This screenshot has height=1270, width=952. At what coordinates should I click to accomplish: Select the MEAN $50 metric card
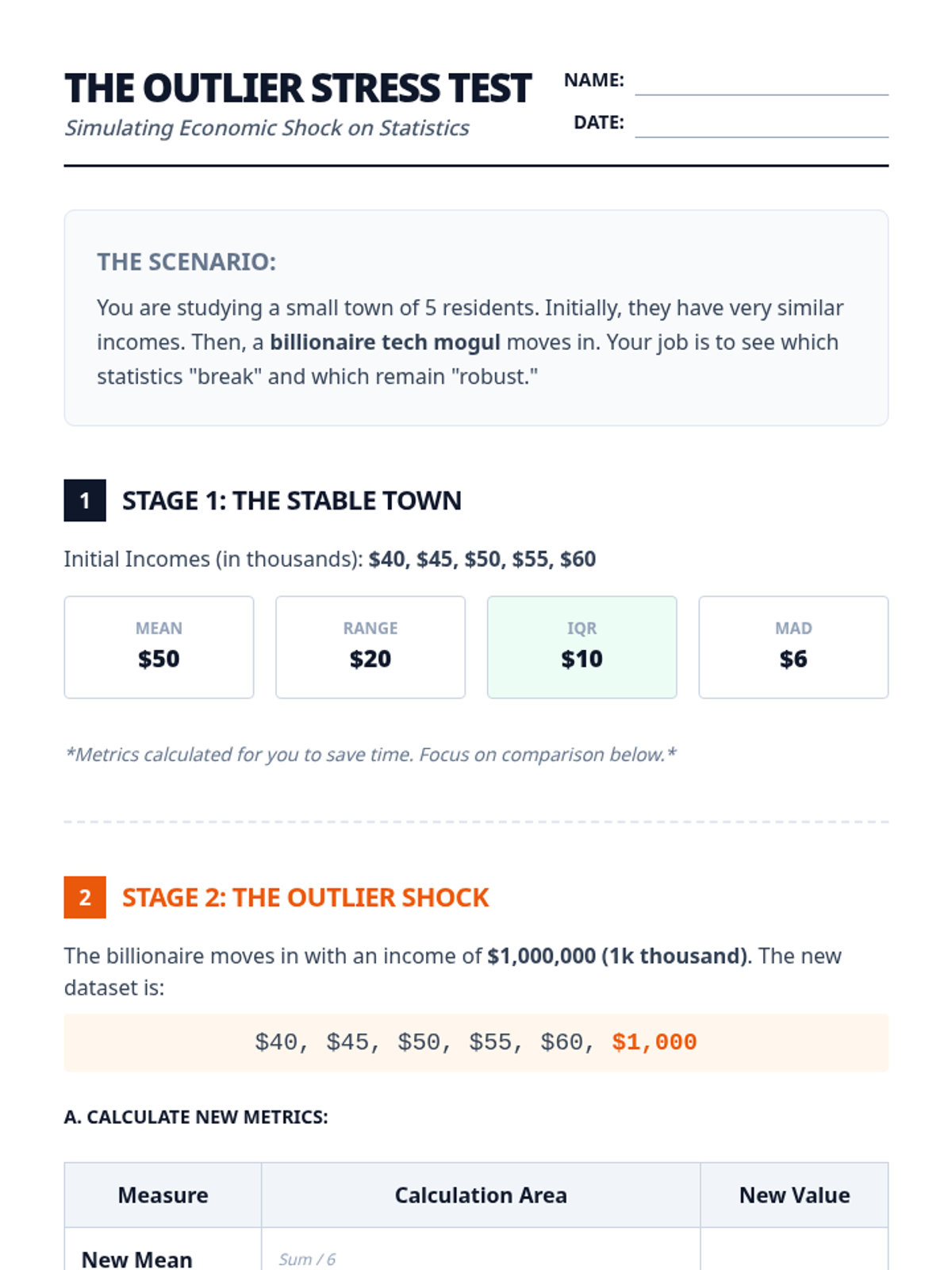(x=159, y=647)
